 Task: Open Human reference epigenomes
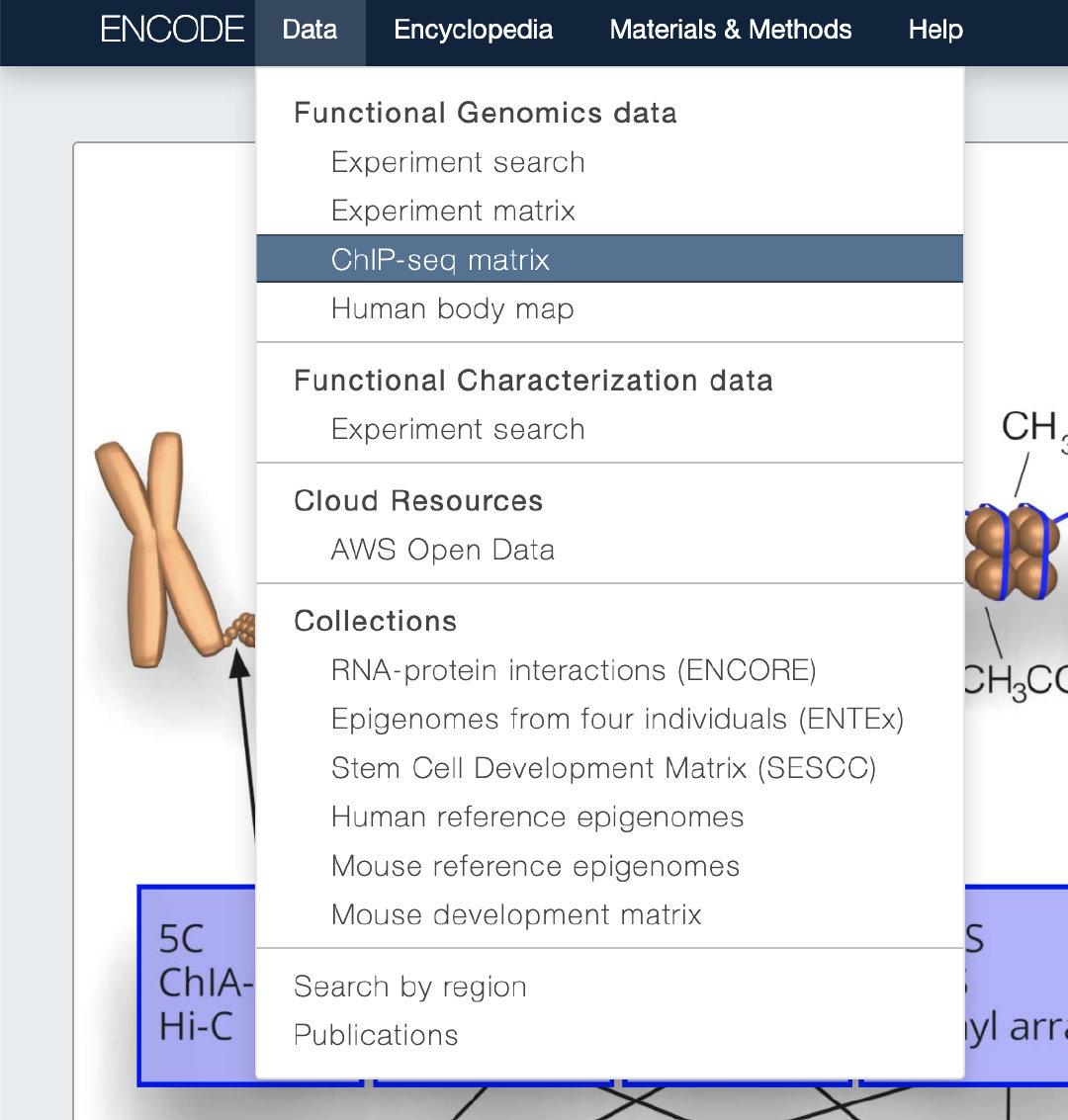pyautogui.click(x=537, y=817)
